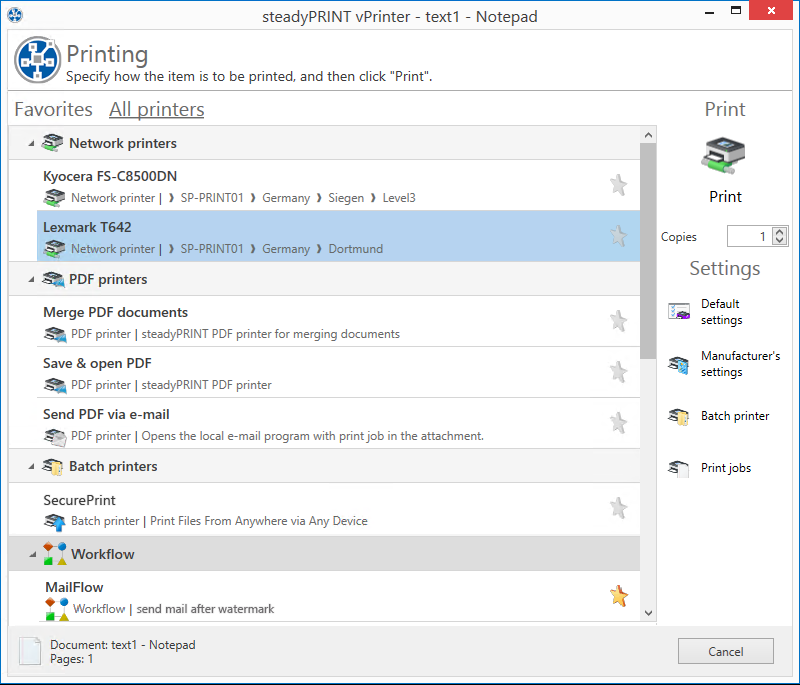Open the Batch printer settings icon
Screen dimensions: 800x685
click(680, 416)
